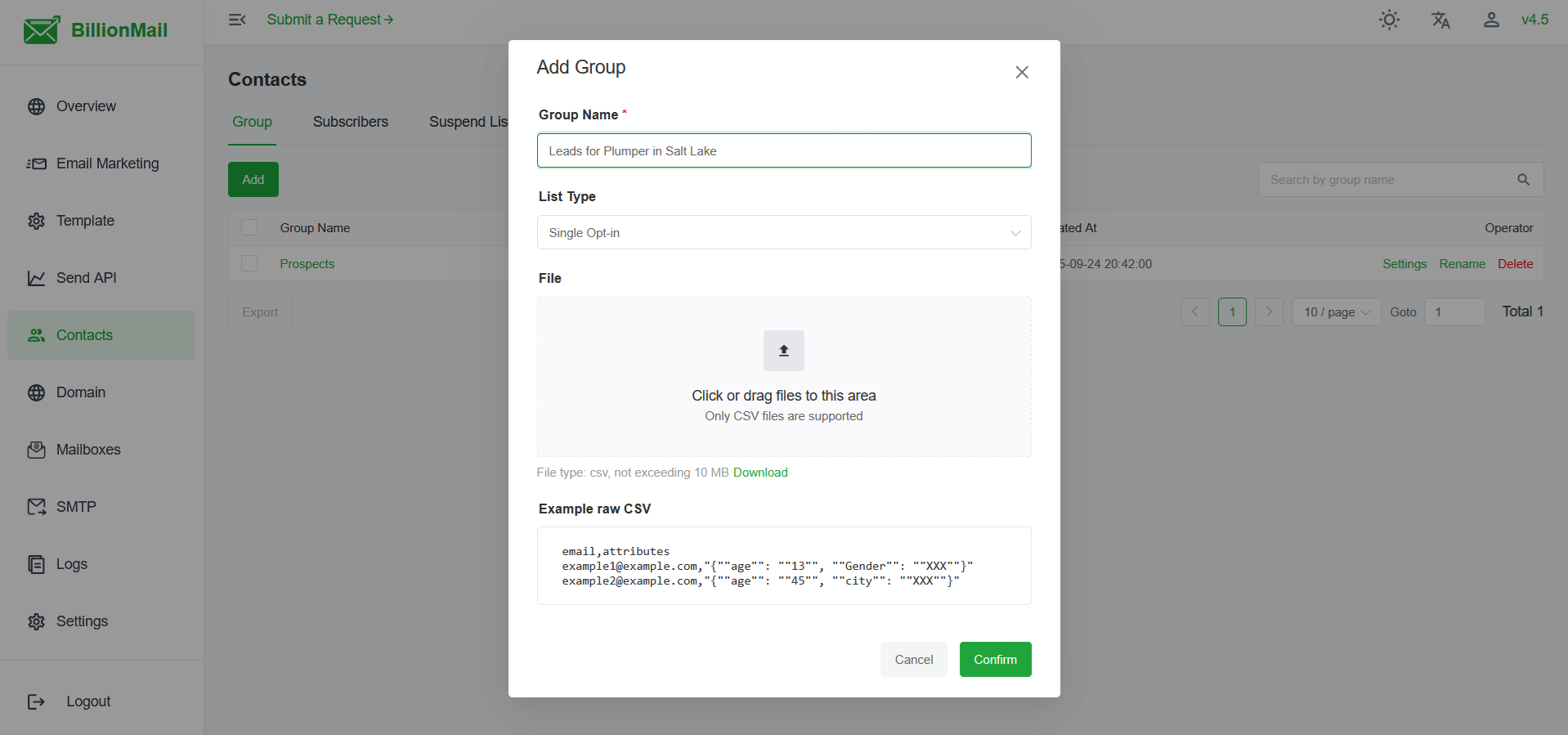The height and width of the screenshot is (735, 1568).
Task: Click the Mailboxes icon in sidebar
Action: click(x=36, y=450)
